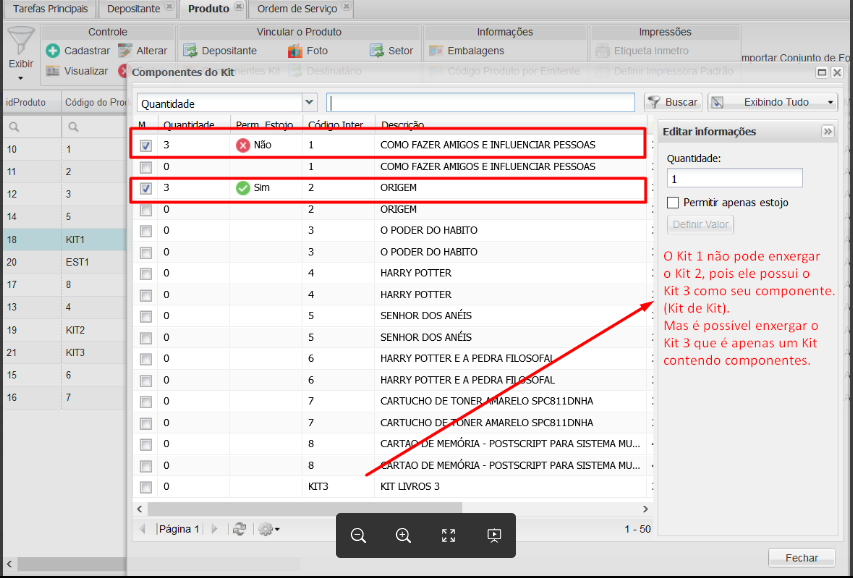Click Cadastrar green plus icon
853x578 pixels.
pyautogui.click(x=53, y=51)
